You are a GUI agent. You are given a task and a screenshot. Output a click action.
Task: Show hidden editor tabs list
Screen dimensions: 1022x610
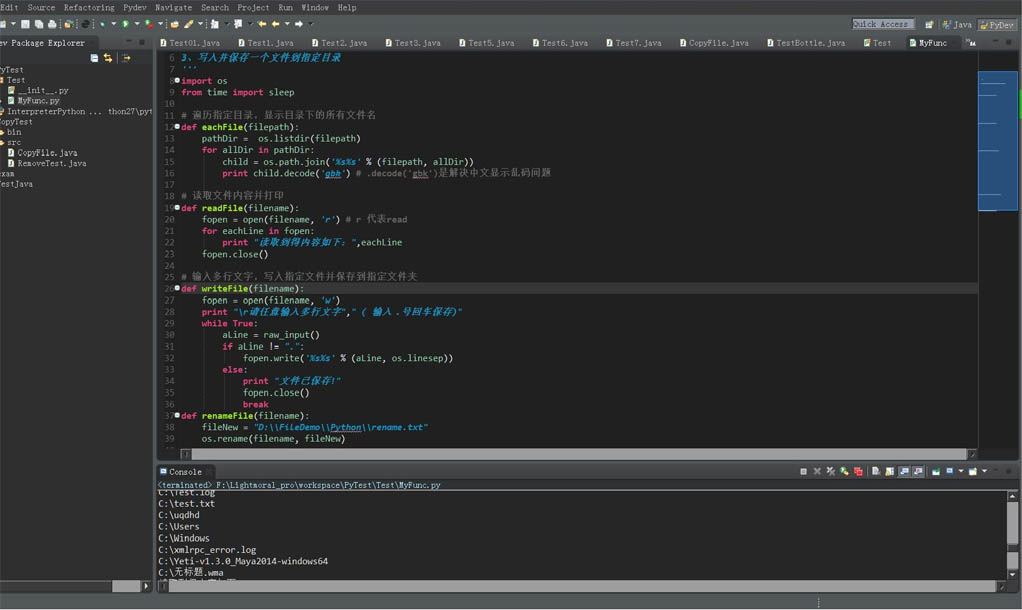point(972,43)
